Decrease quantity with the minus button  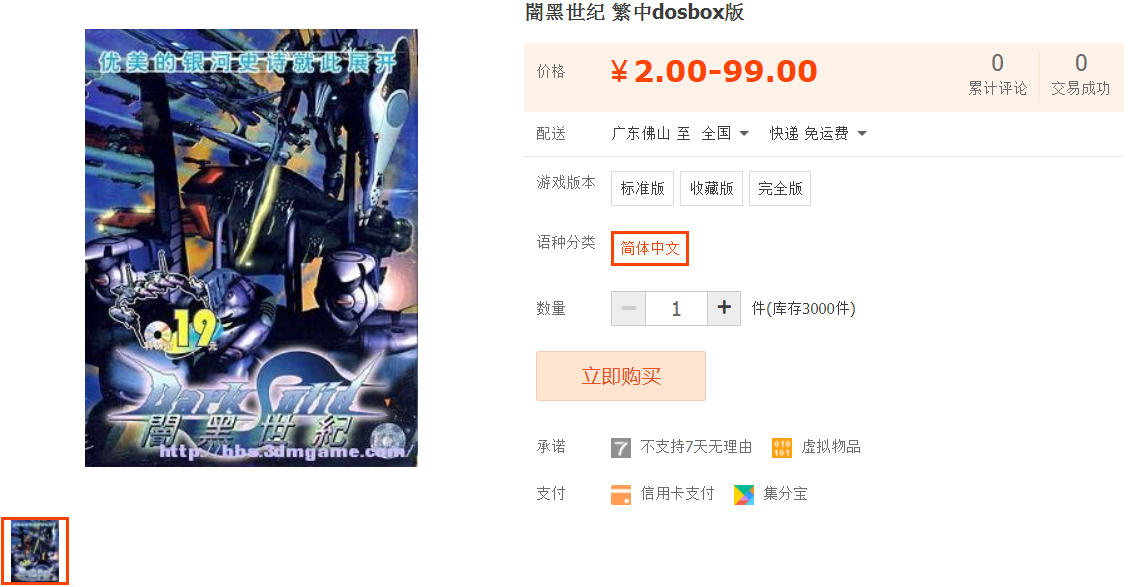pyautogui.click(x=628, y=308)
